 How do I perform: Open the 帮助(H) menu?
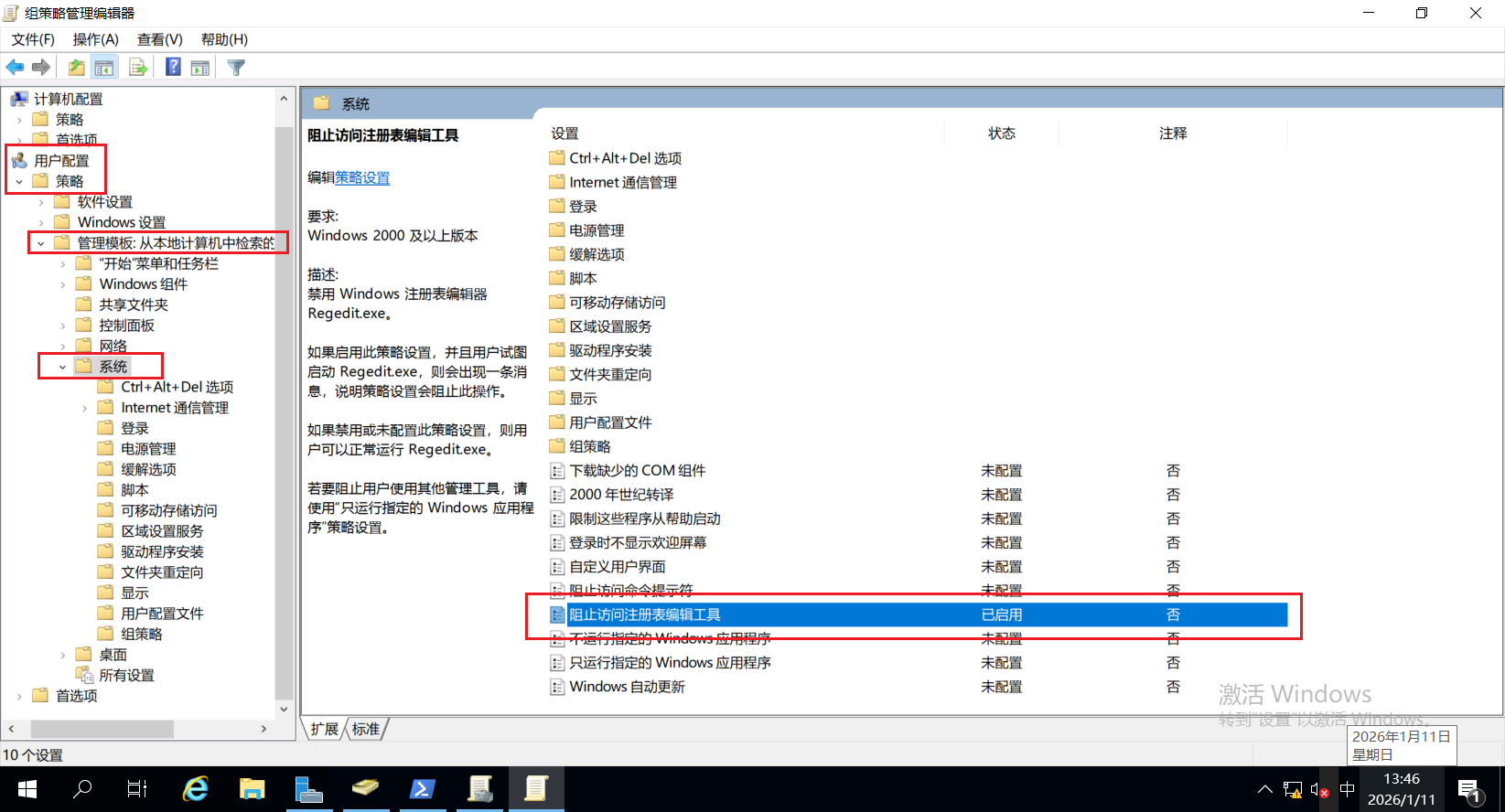[x=225, y=39]
